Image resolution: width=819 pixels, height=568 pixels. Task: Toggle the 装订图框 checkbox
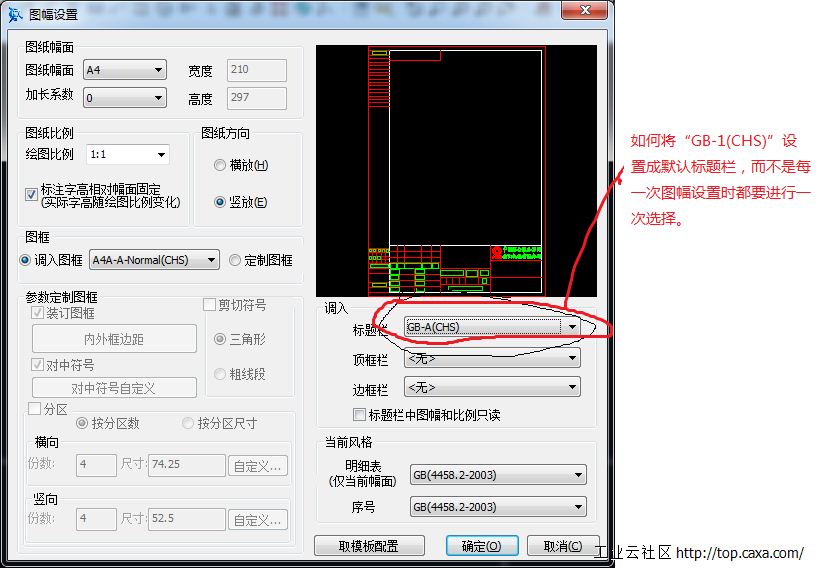[37, 312]
